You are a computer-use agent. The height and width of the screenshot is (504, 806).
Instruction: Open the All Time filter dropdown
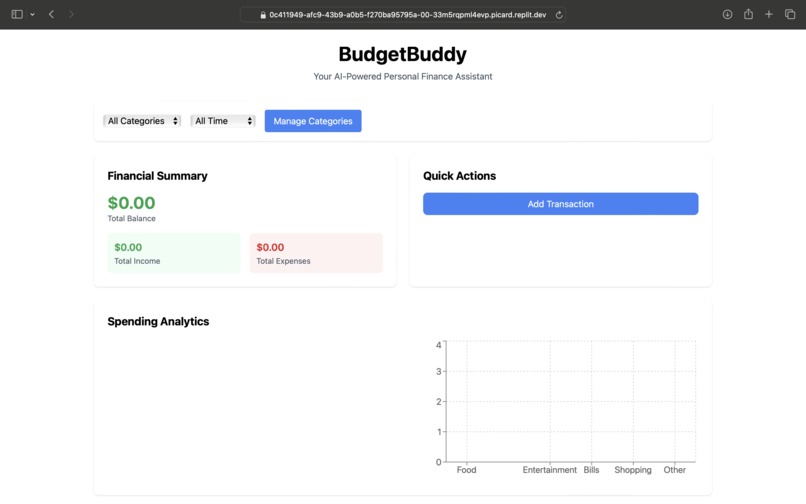(223, 121)
